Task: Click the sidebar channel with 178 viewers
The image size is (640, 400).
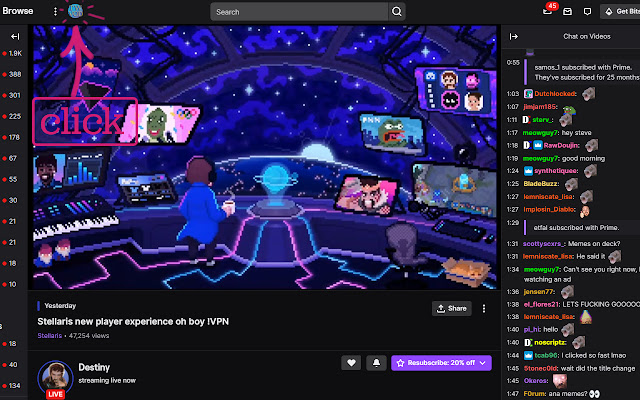Action: pos(13,137)
